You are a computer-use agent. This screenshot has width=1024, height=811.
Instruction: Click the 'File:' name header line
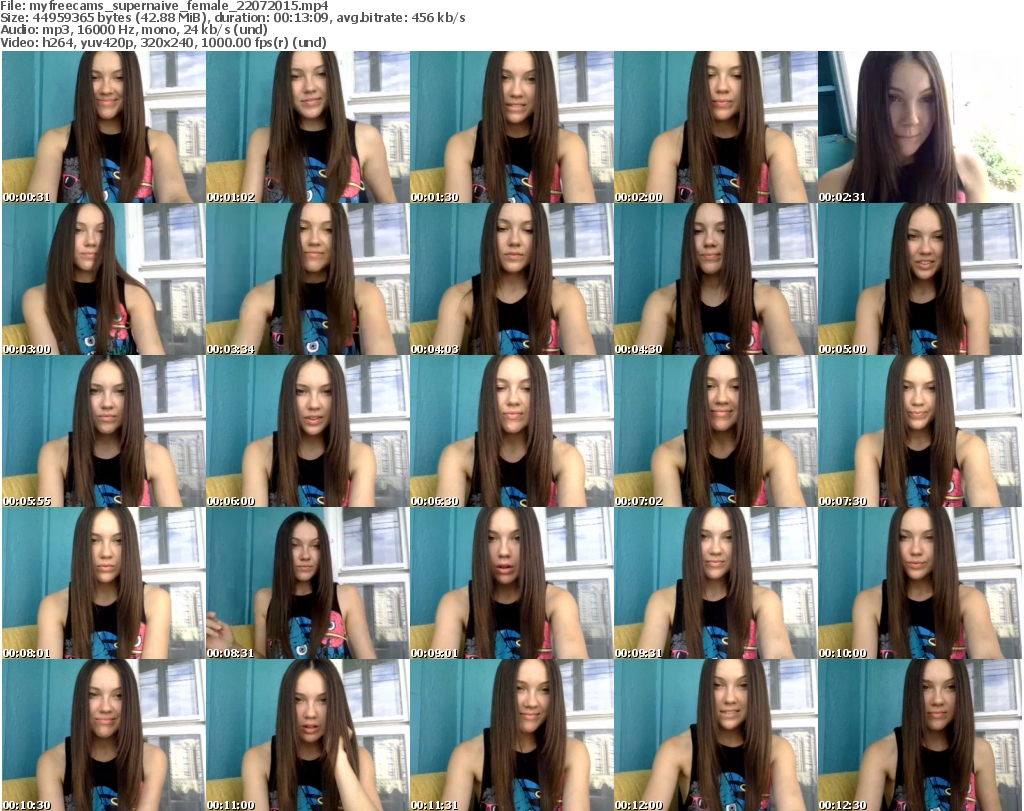tap(164, 6)
